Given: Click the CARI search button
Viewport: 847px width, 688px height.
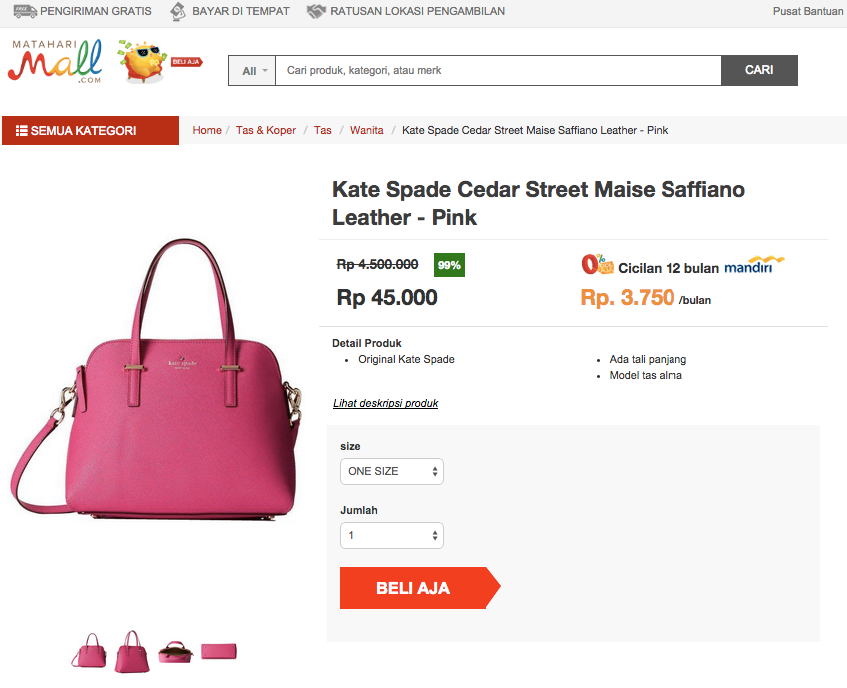Looking at the screenshot, I should click(x=759, y=70).
